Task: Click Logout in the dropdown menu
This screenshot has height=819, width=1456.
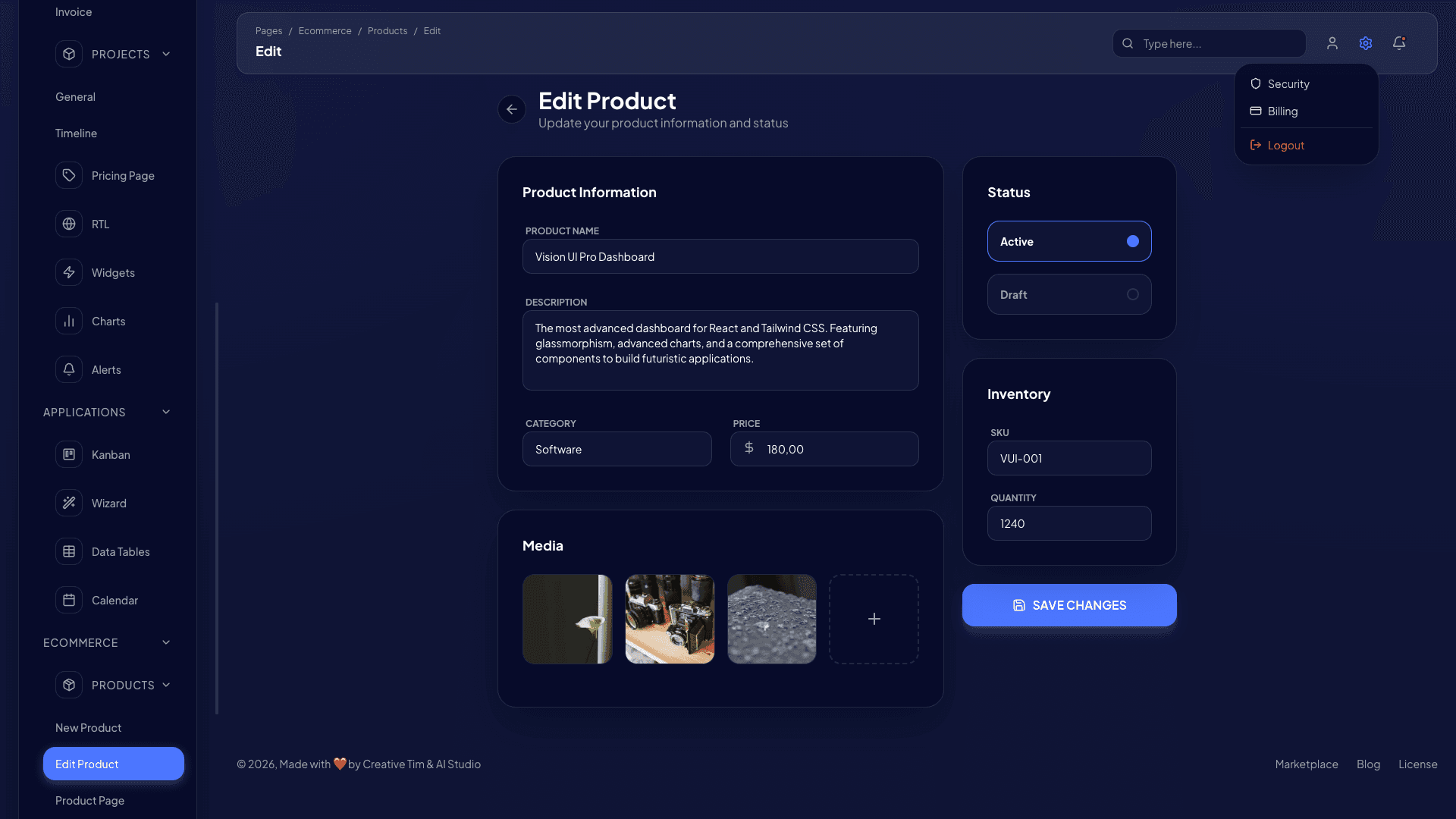Action: [x=1285, y=145]
